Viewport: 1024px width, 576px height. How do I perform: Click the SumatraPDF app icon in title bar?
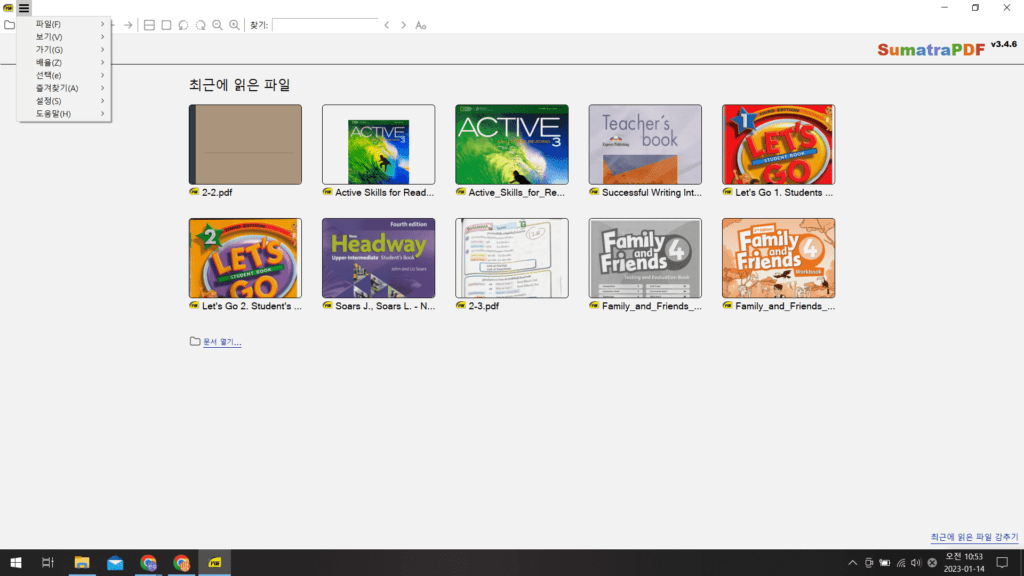8,8
